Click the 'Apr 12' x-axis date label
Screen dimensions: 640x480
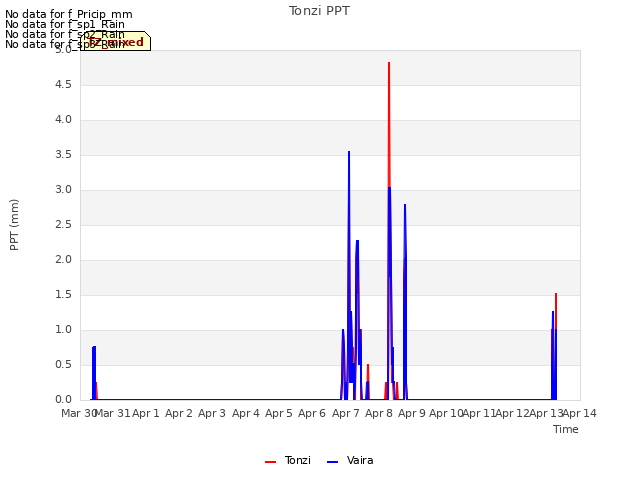(x=513, y=413)
